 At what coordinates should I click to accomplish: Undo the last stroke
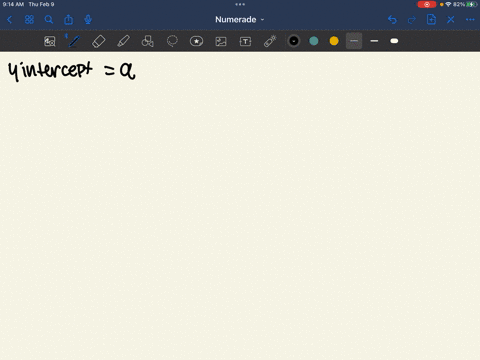392,20
